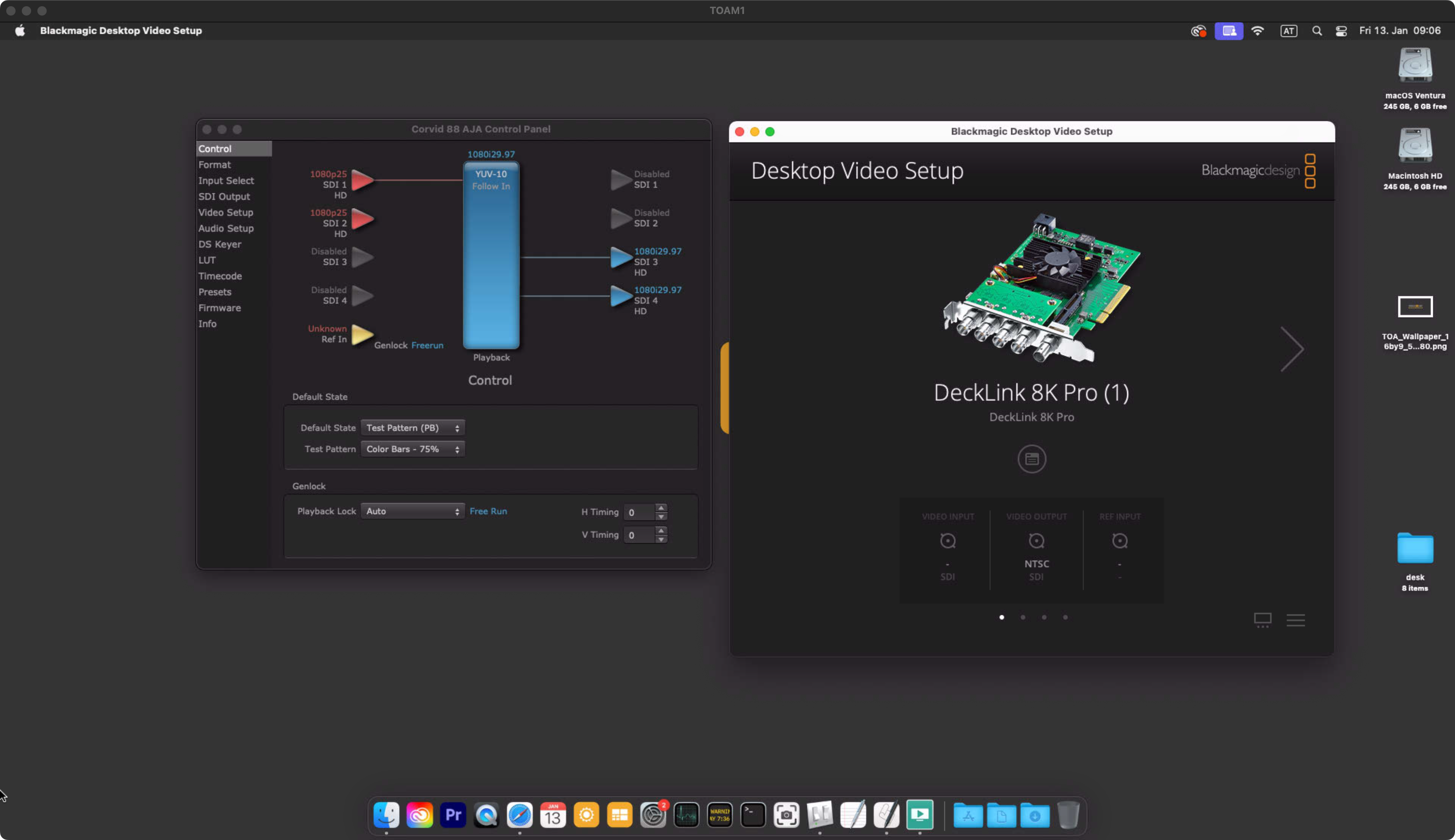Select Presets in the AJA sidebar
The width and height of the screenshot is (1455, 840).
click(234, 292)
